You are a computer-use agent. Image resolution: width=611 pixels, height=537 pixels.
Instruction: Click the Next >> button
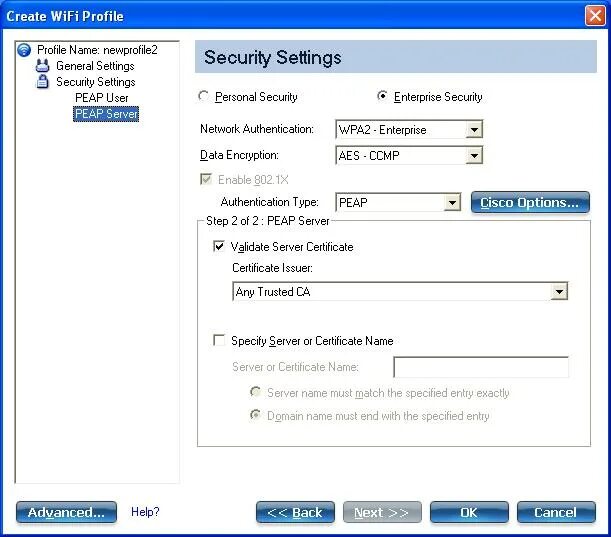click(382, 512)
